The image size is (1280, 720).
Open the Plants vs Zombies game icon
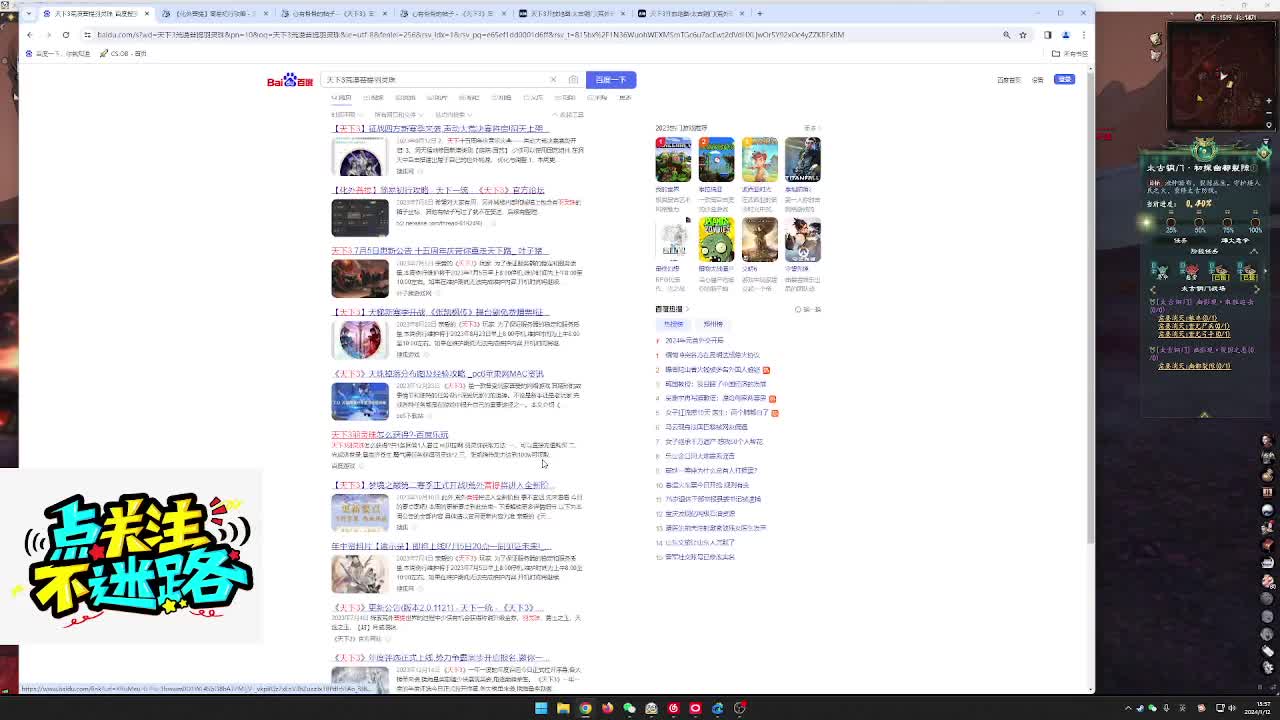pyautogui.click(x=716, y=240)
